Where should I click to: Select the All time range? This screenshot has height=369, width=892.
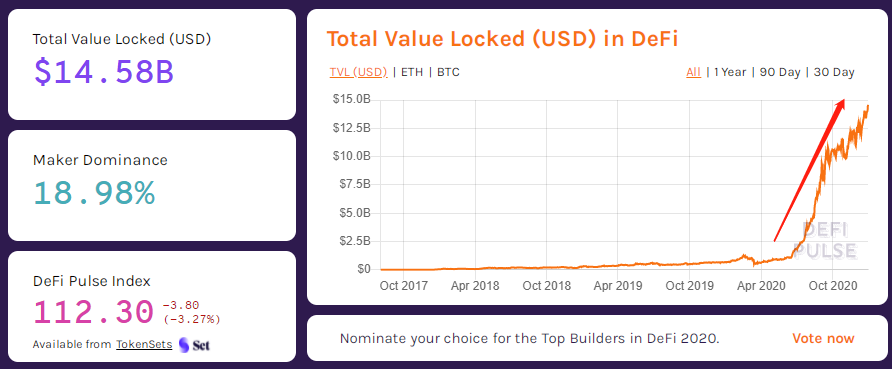point(693,72)
